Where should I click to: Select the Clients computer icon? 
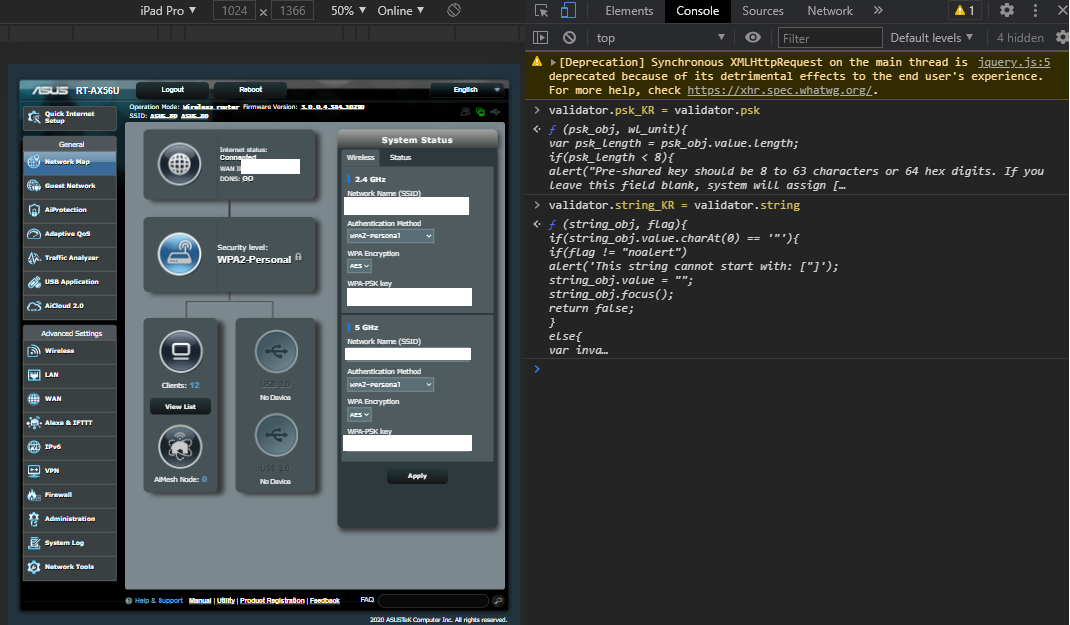click(x=181, y=351)
